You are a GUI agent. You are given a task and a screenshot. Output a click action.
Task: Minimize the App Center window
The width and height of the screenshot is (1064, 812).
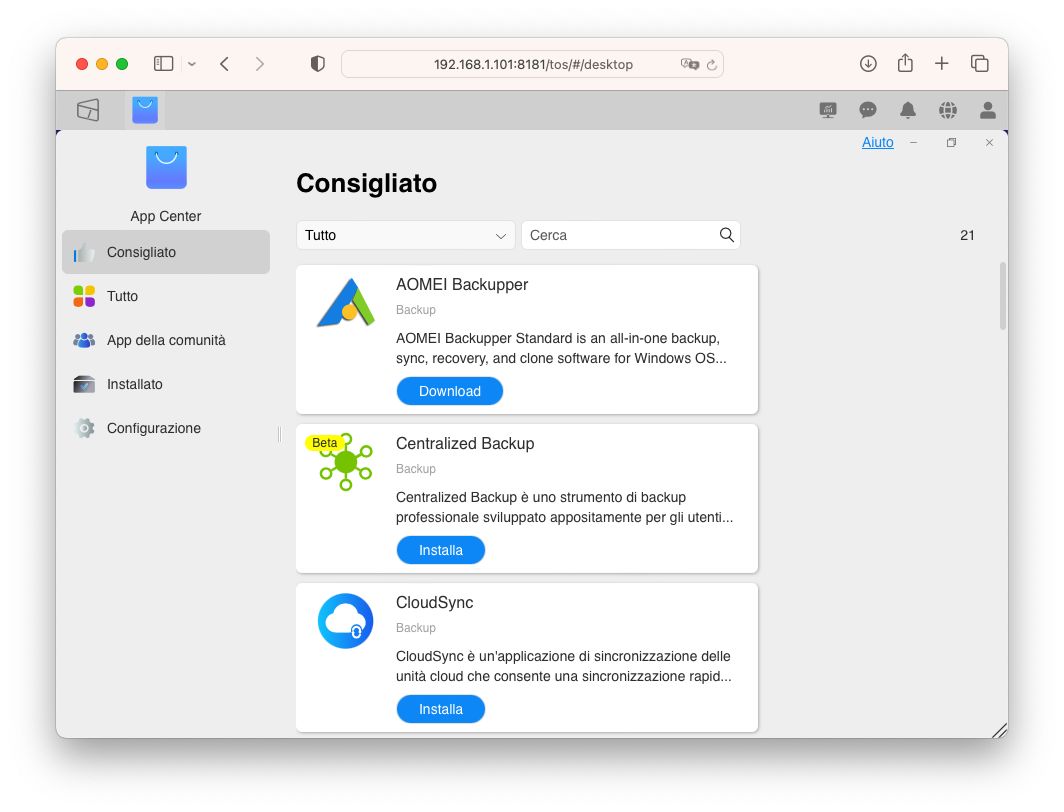[913, 142]
